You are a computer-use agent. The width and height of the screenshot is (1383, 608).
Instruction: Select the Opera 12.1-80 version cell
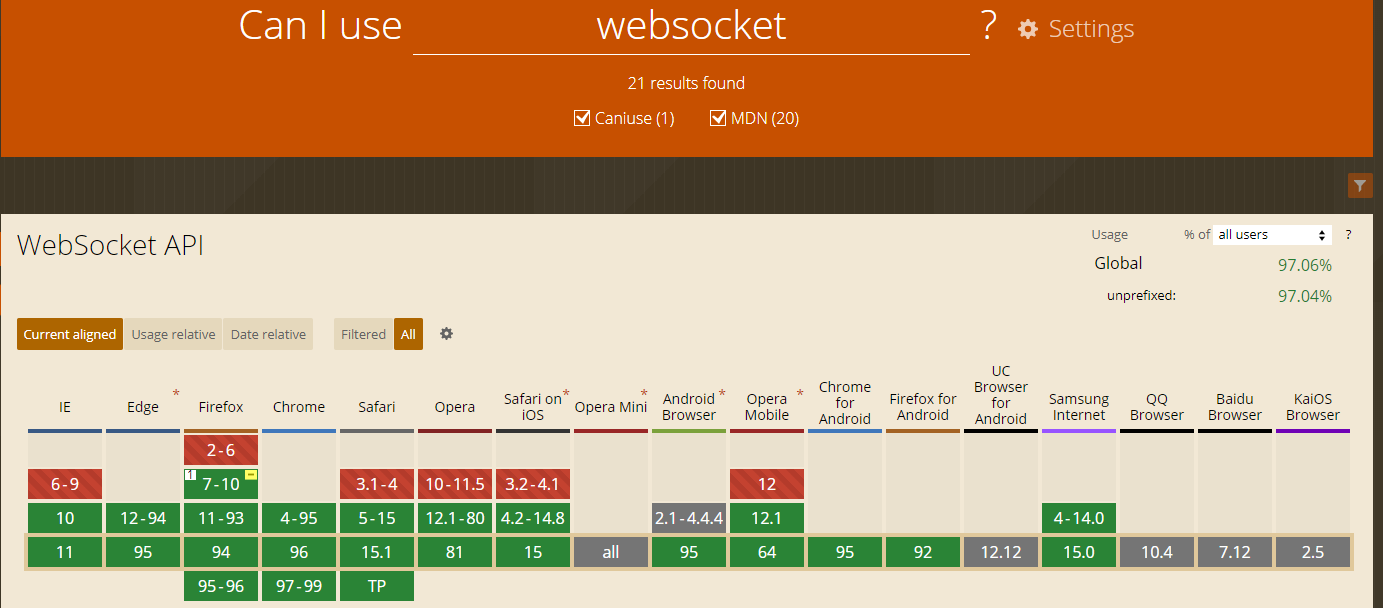tap(455, 518)
